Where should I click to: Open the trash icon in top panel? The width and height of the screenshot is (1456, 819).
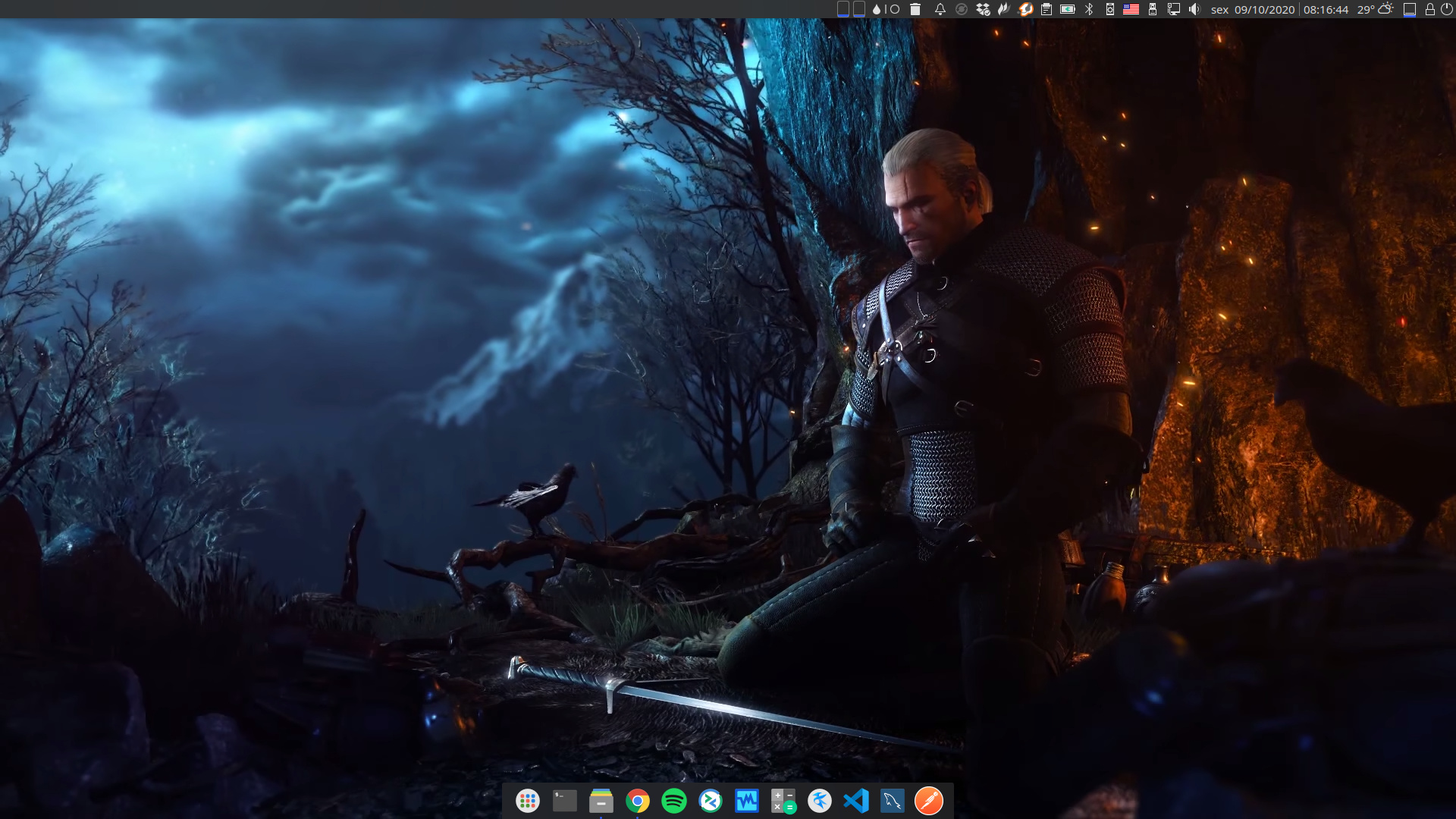click(915, 9)
